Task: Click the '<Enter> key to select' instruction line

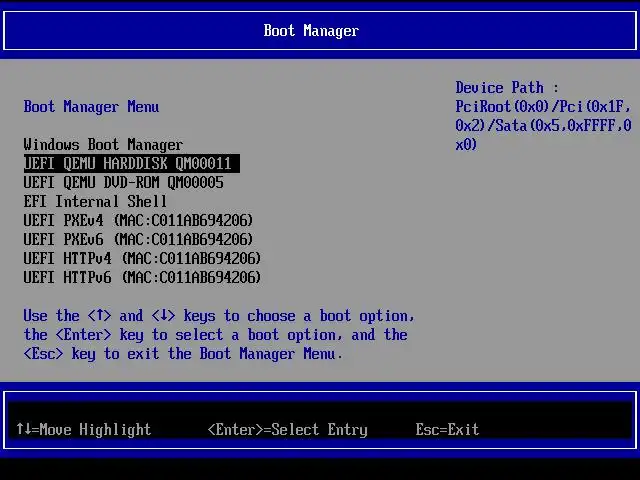Action: click(x=216, y=335)
